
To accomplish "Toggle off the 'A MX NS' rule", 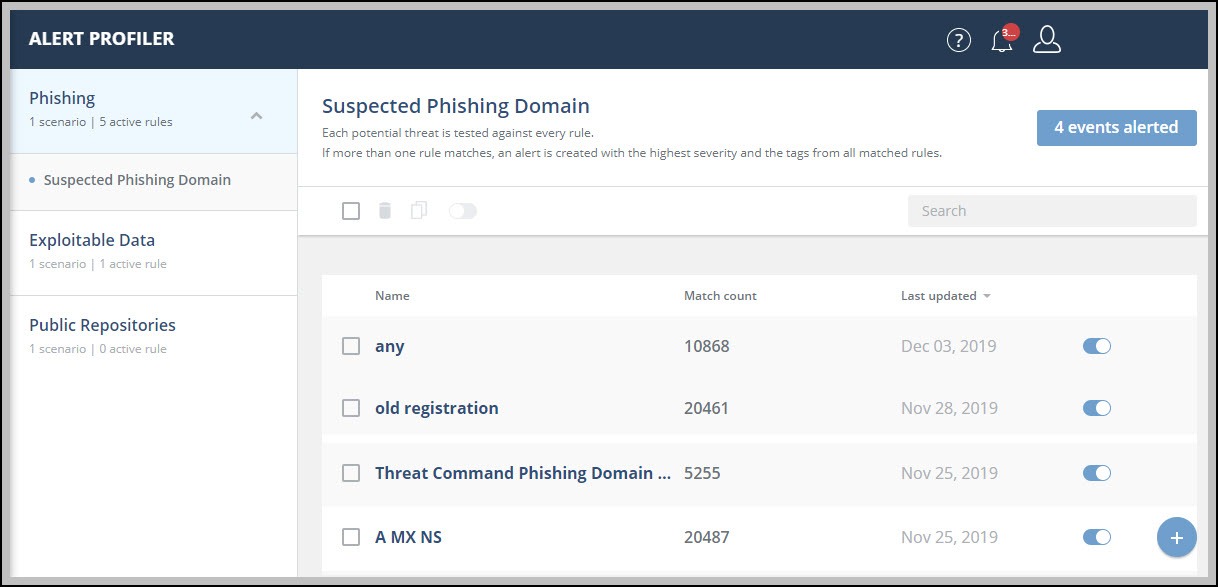I will tap(1096, 537).
